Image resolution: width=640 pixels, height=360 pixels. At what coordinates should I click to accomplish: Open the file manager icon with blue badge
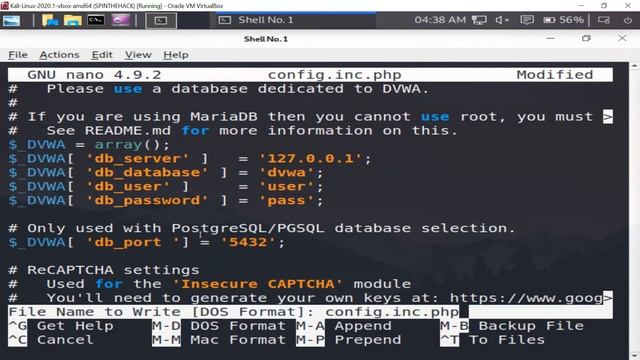[x=50, y=20]
